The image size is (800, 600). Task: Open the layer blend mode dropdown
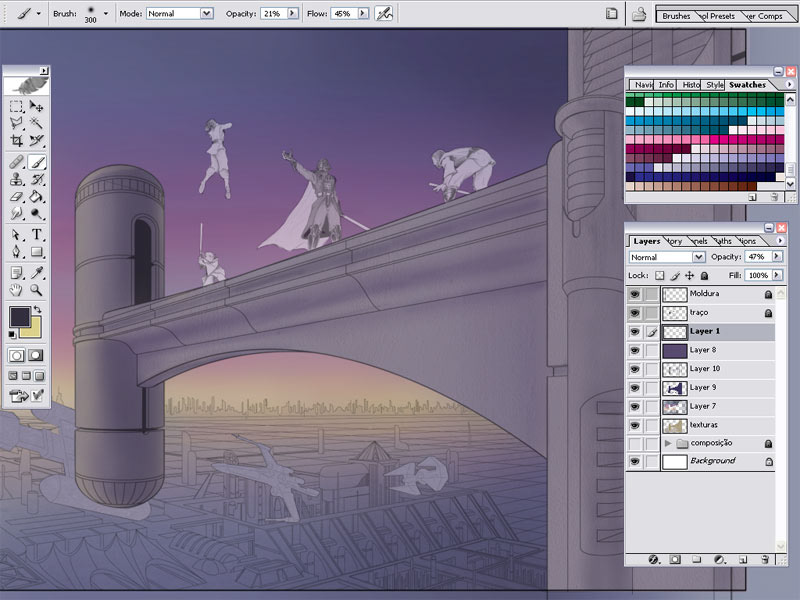(698, 257)
